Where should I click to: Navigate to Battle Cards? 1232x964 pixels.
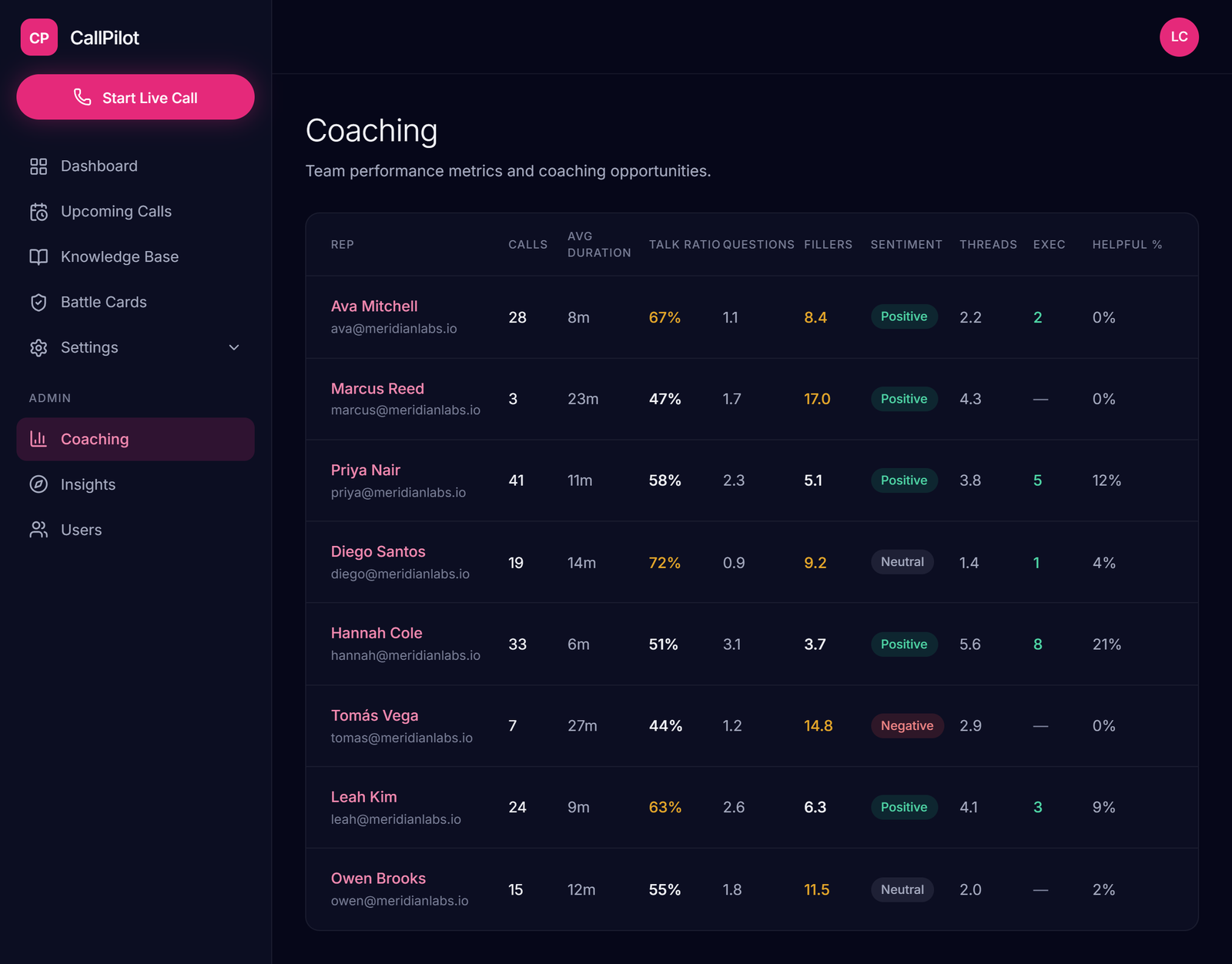pos(136,303)
